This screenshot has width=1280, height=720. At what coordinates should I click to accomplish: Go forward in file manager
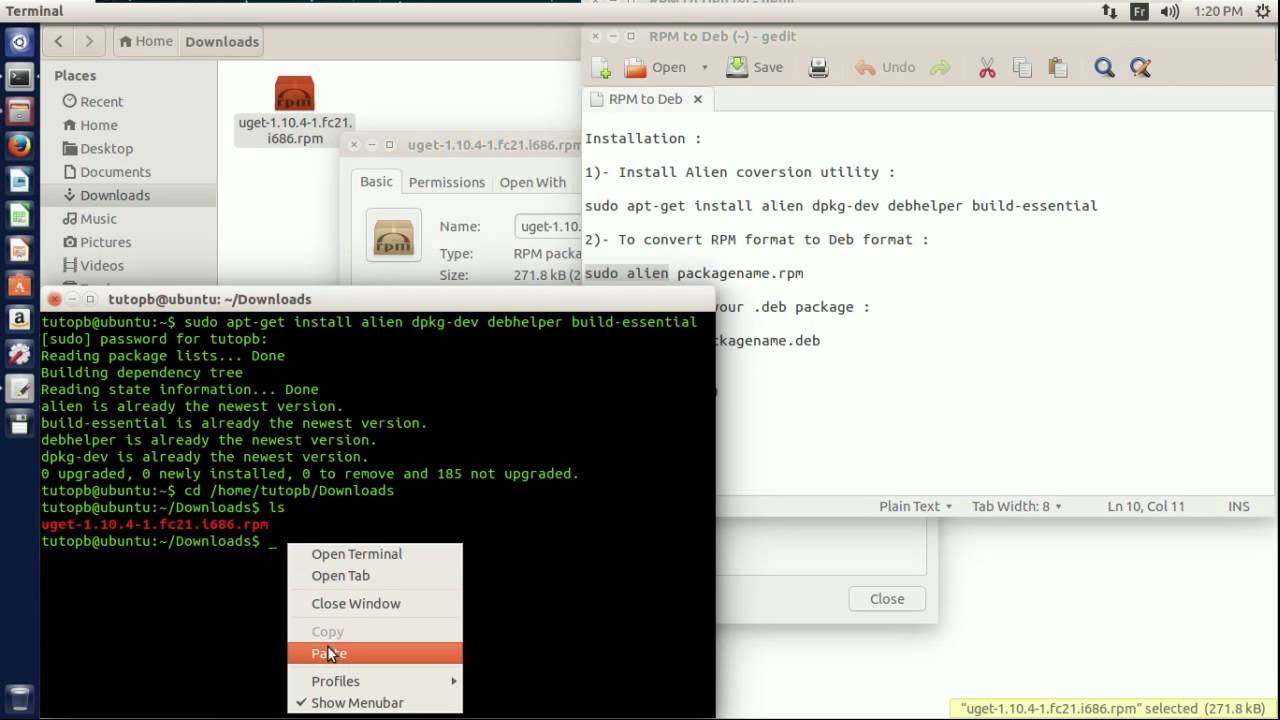pos(89,41)
